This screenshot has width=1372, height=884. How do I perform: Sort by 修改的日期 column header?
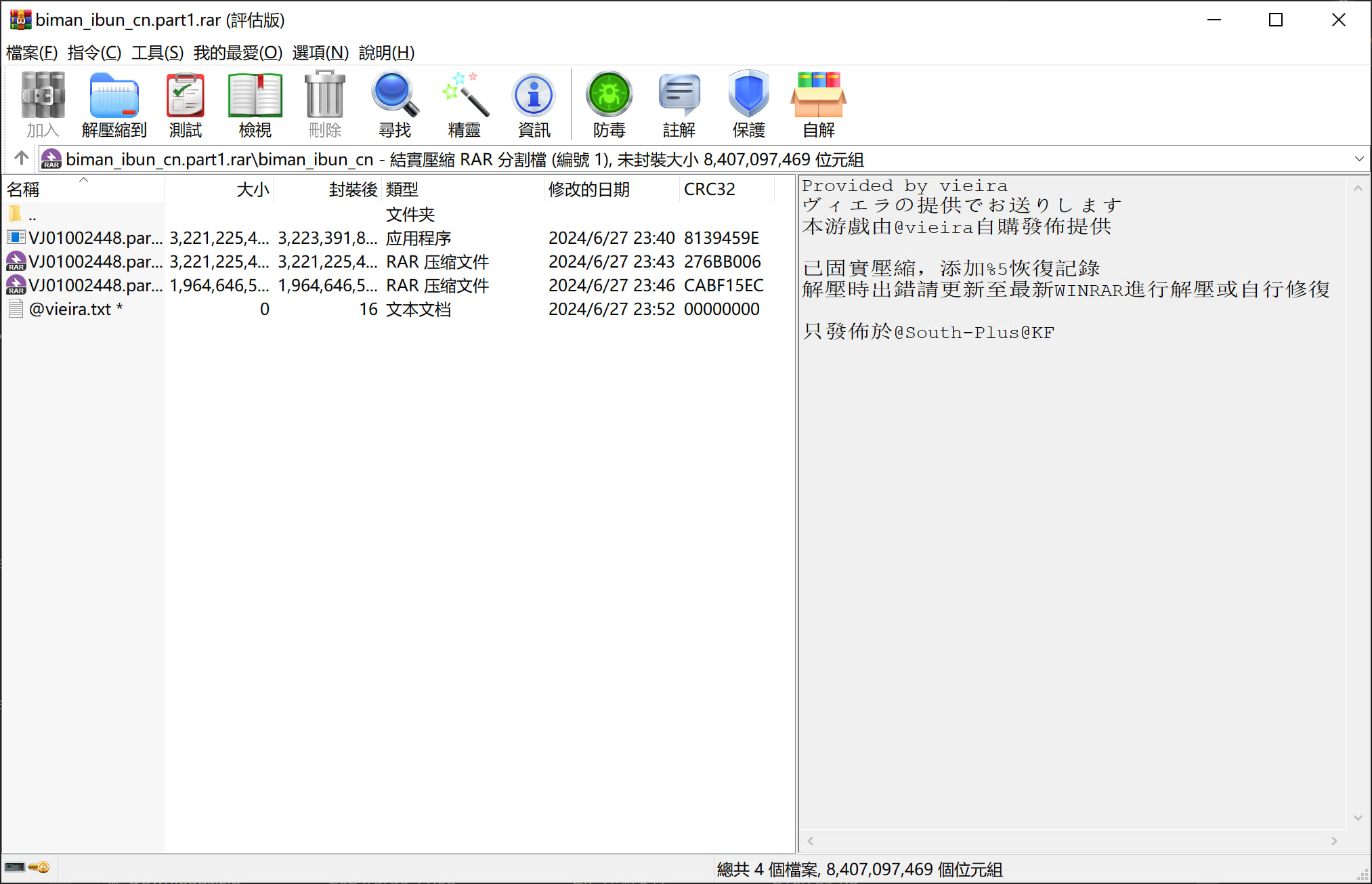(x=612, y=189)
